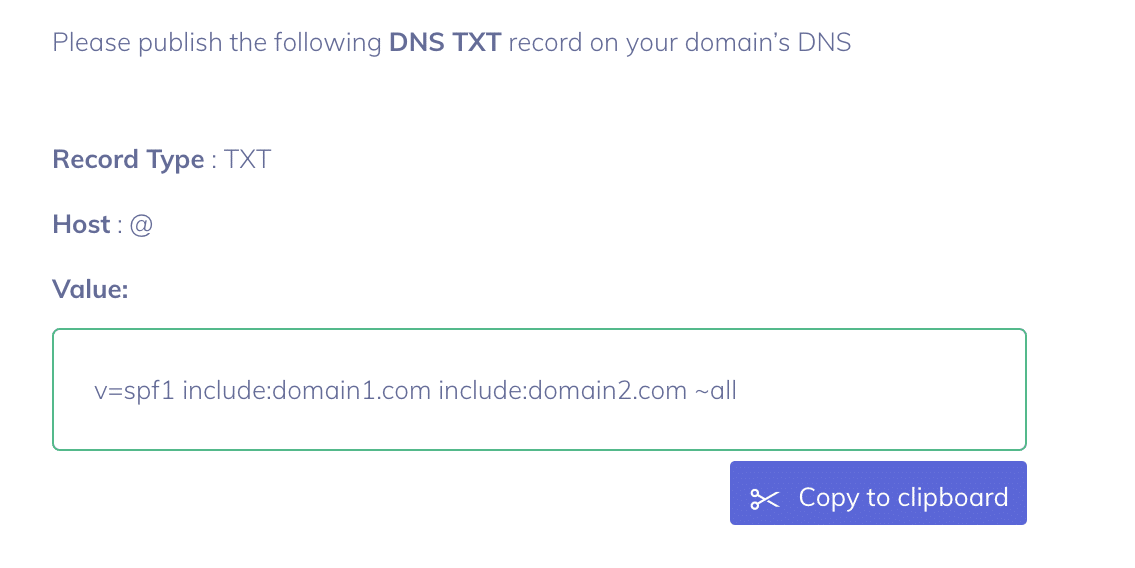
Task: Click the TXT record type value
Action: (x=247, y=159)
